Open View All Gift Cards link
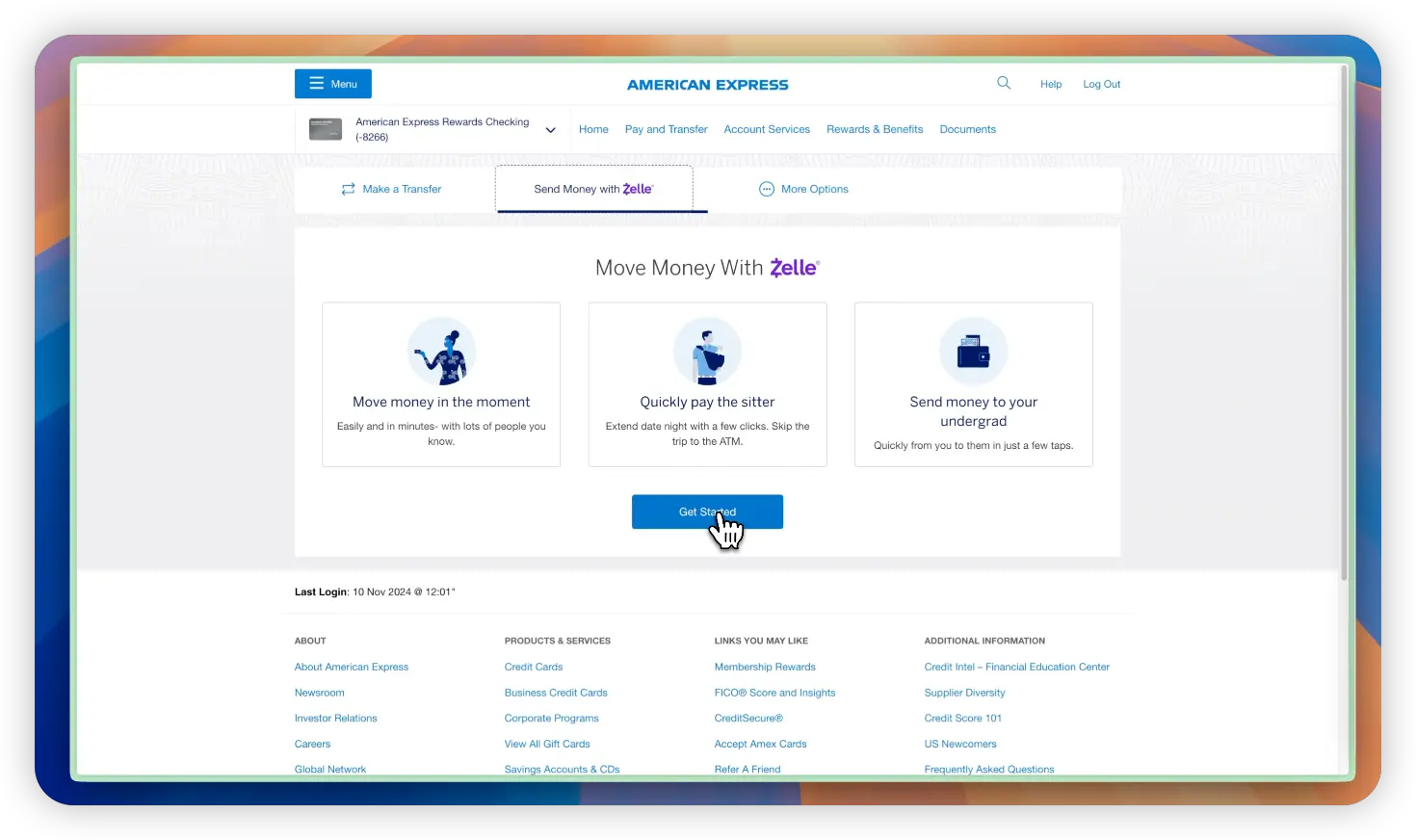Viewport: 1416px width, 840px height. tap(547, 744)
